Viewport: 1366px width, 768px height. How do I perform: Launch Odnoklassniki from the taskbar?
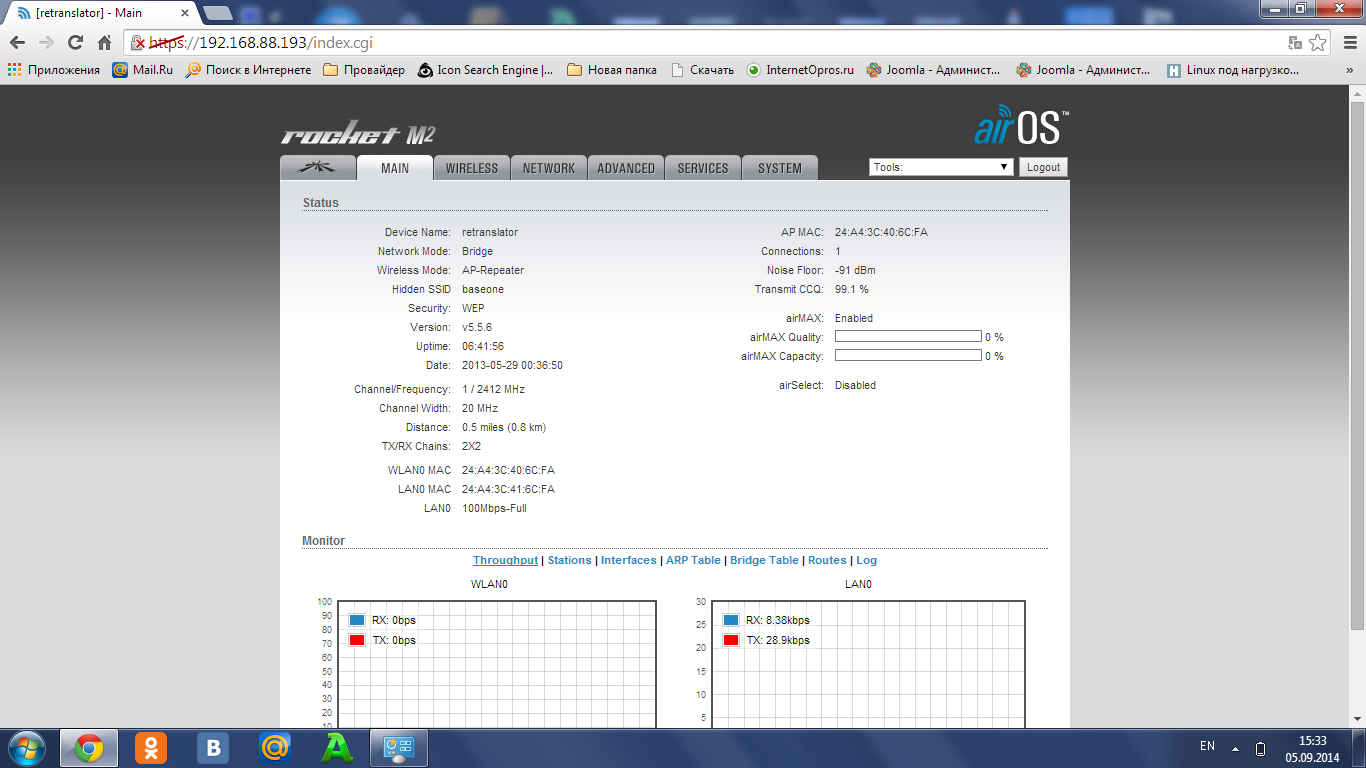click(151, 748)
